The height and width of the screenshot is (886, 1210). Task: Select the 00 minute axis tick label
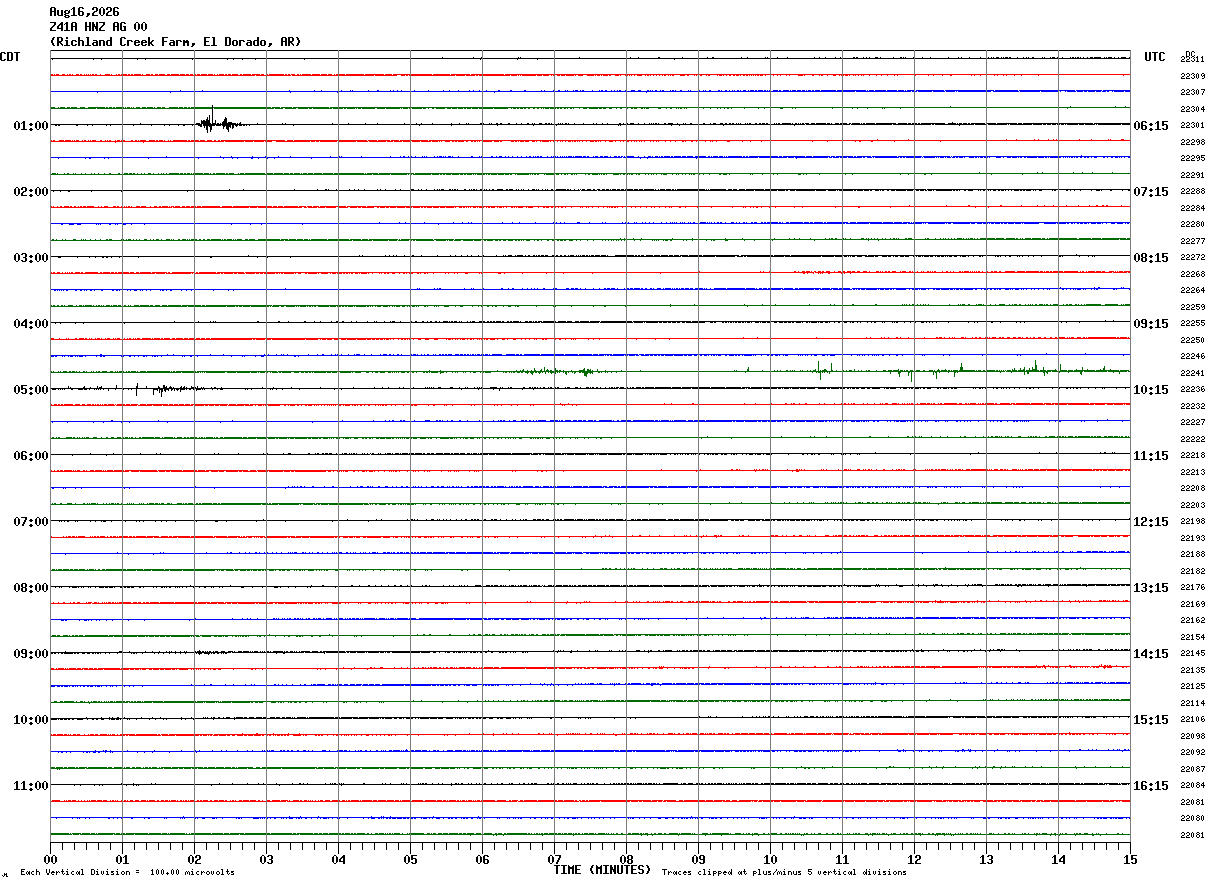click(x=51, y=860)
